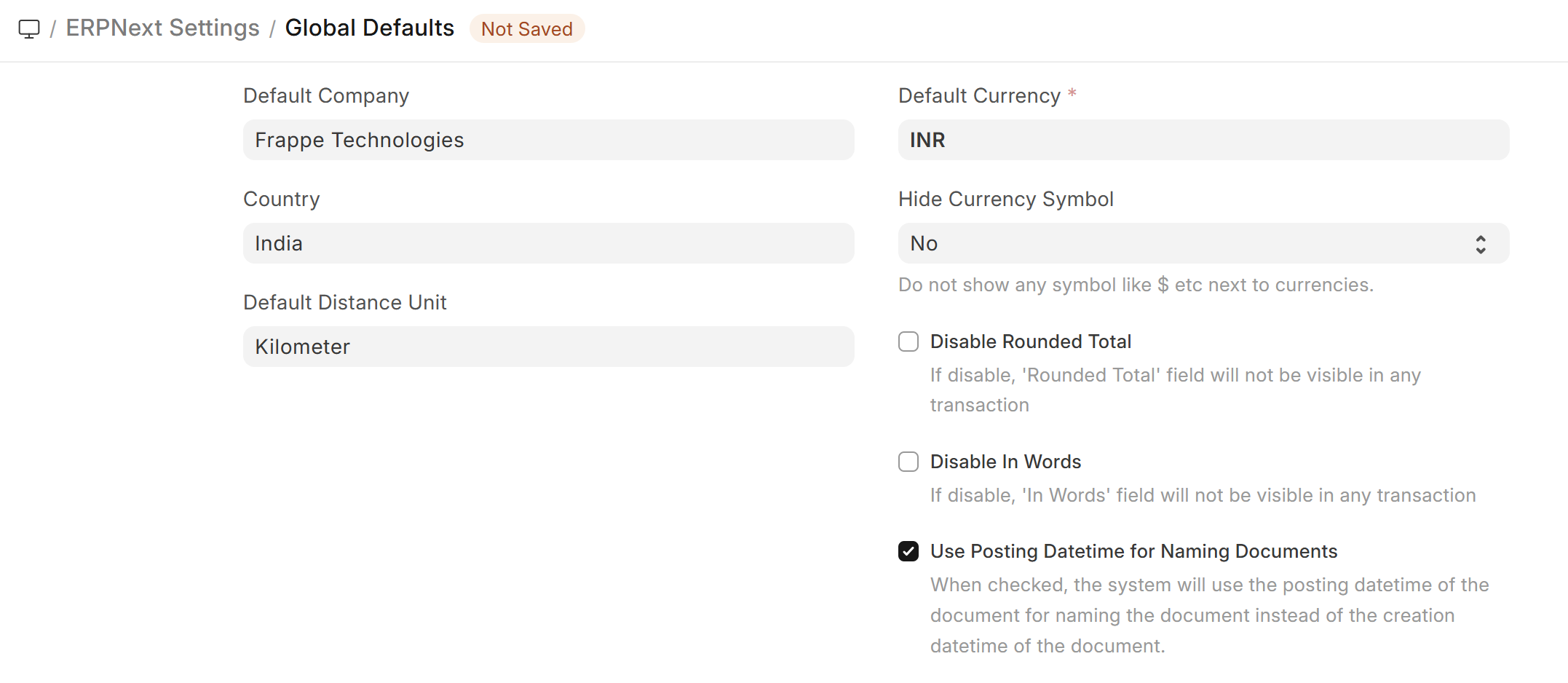
Task: Click the Not Saved status badge
Action: [526, 29]
